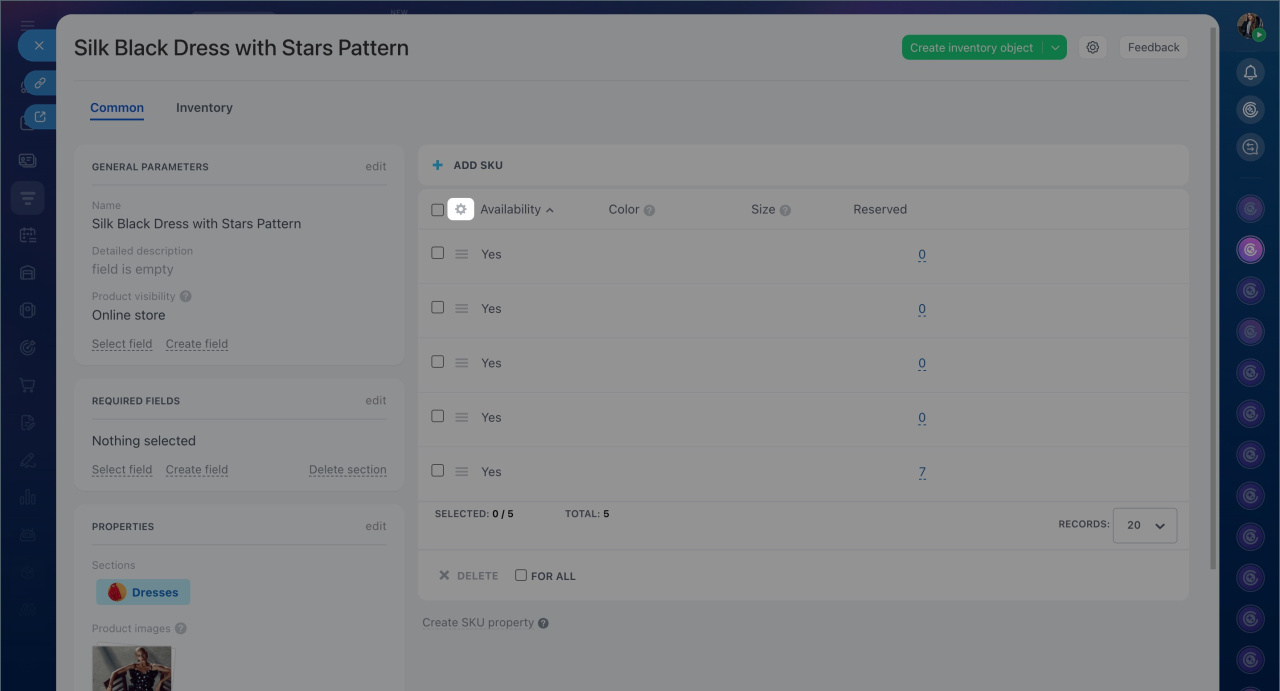Click the Feedback button
This screenshot has width=1280, height=691.
(x=1153, y=47)
